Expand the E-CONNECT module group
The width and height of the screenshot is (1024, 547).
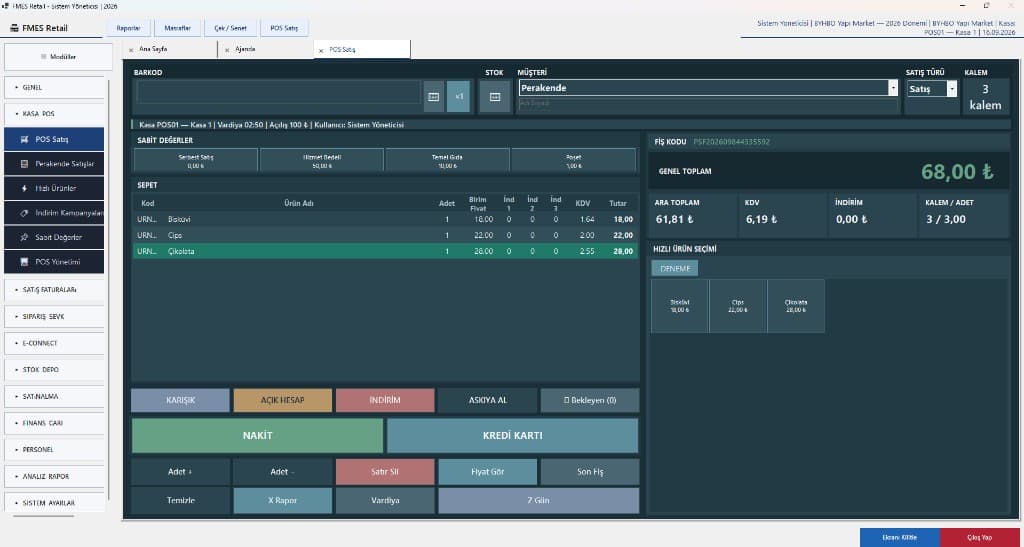[x=54, y=343]
